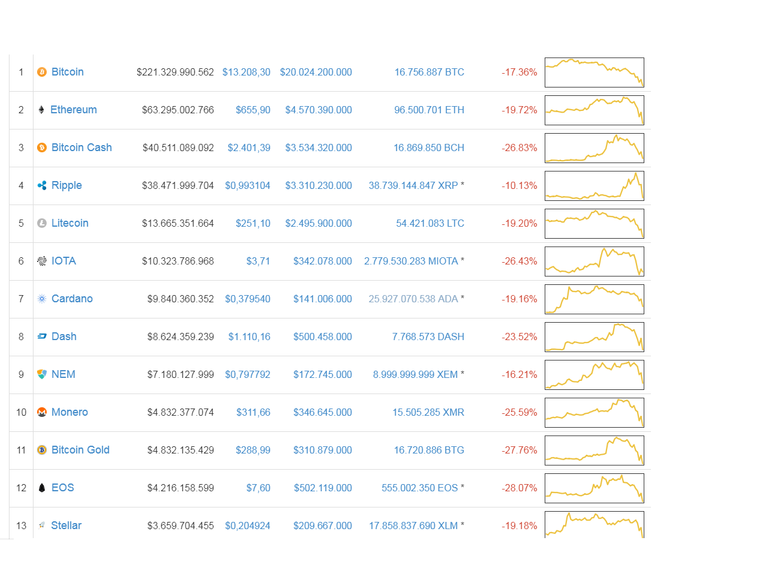Click the Litecoin logo icon
This screenshot has width=768, height=576.
click(x=42, y=223)
